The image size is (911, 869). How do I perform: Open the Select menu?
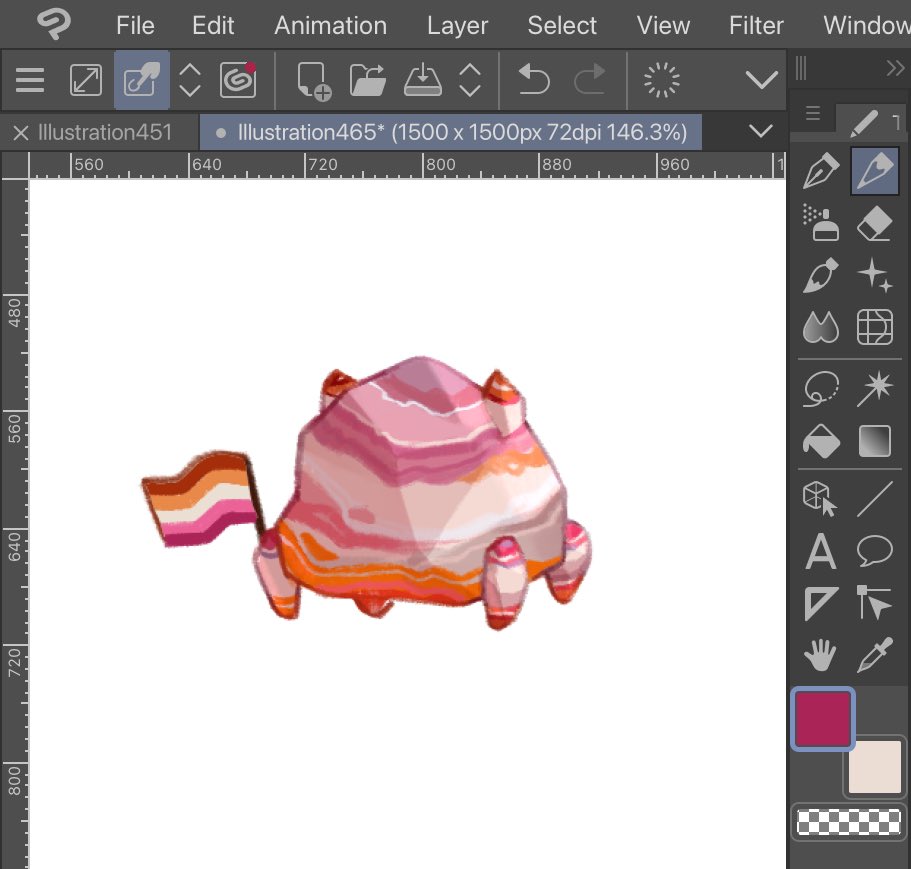point(562,26)
